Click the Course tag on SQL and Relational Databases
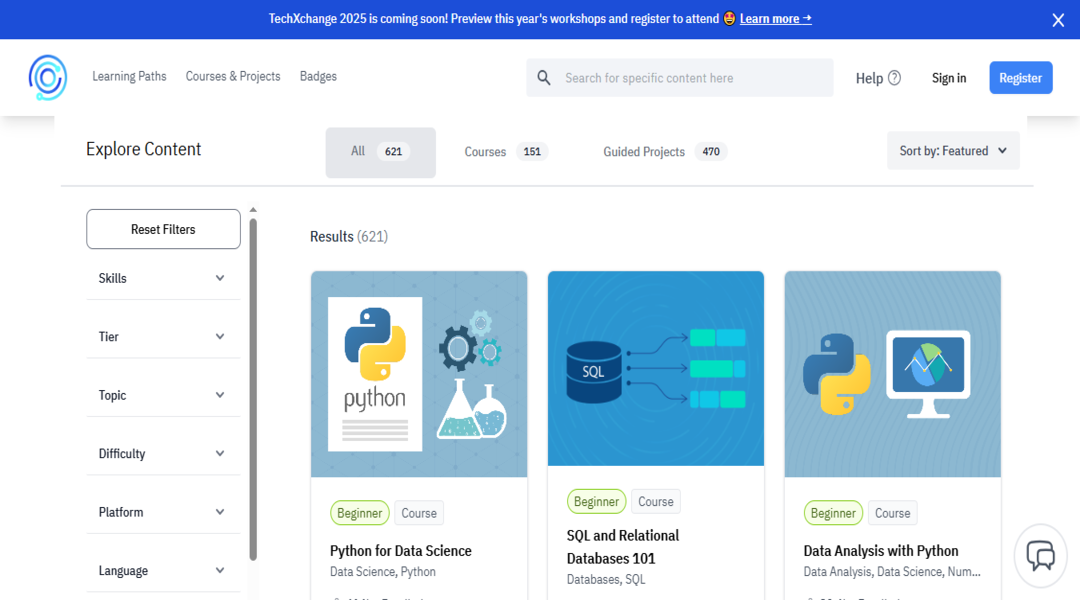This screenshot has height=600, width=1080. (x=656, y=501)
